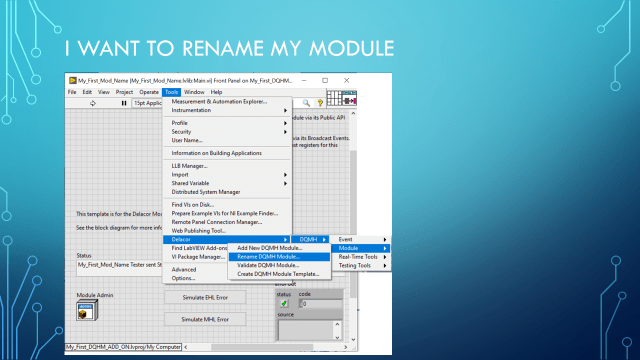The height and width of the screenshot is (360, 640).
Task: Click the Module Admin DQMH icon
Action: [87, 311]
